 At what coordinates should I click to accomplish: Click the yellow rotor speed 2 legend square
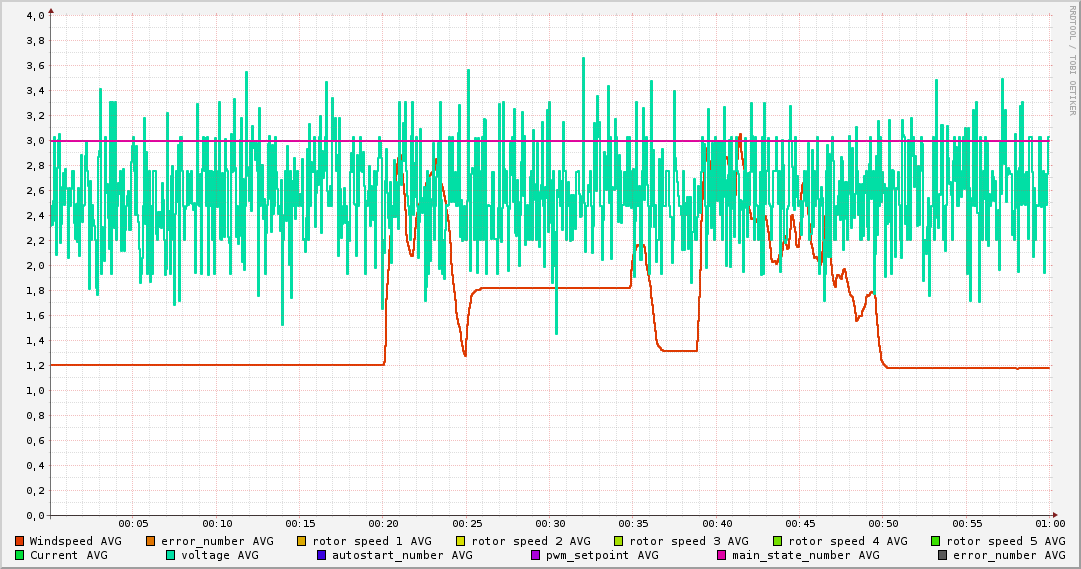coord(461,541)
